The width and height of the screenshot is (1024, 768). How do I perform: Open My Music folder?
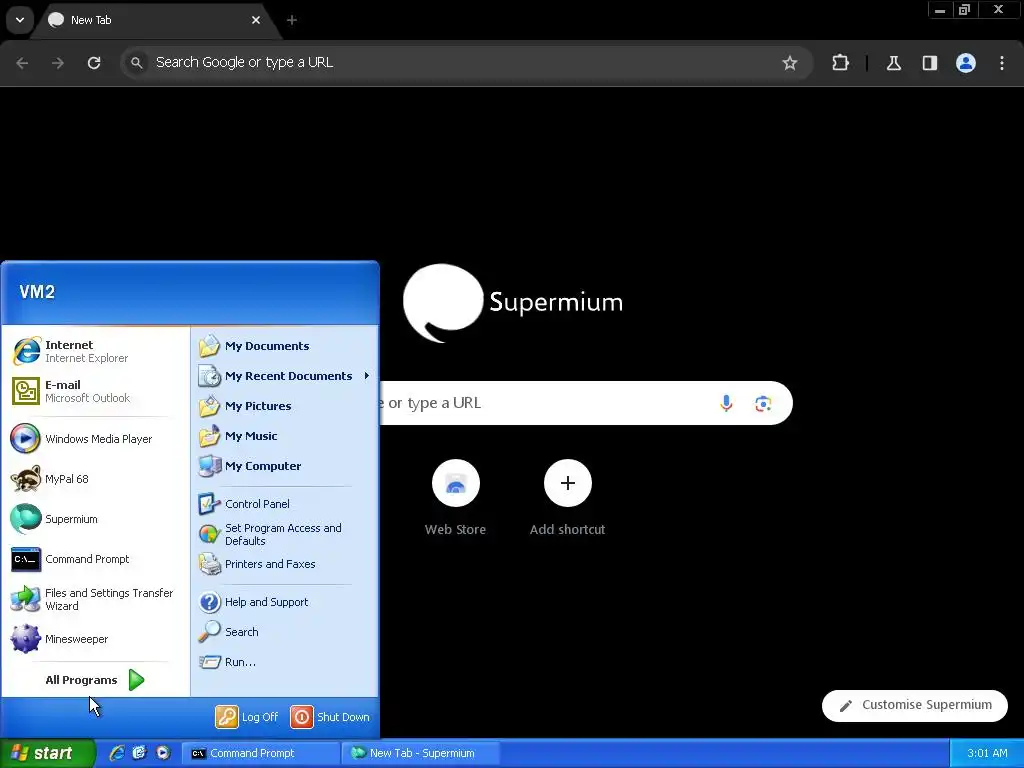285,436
